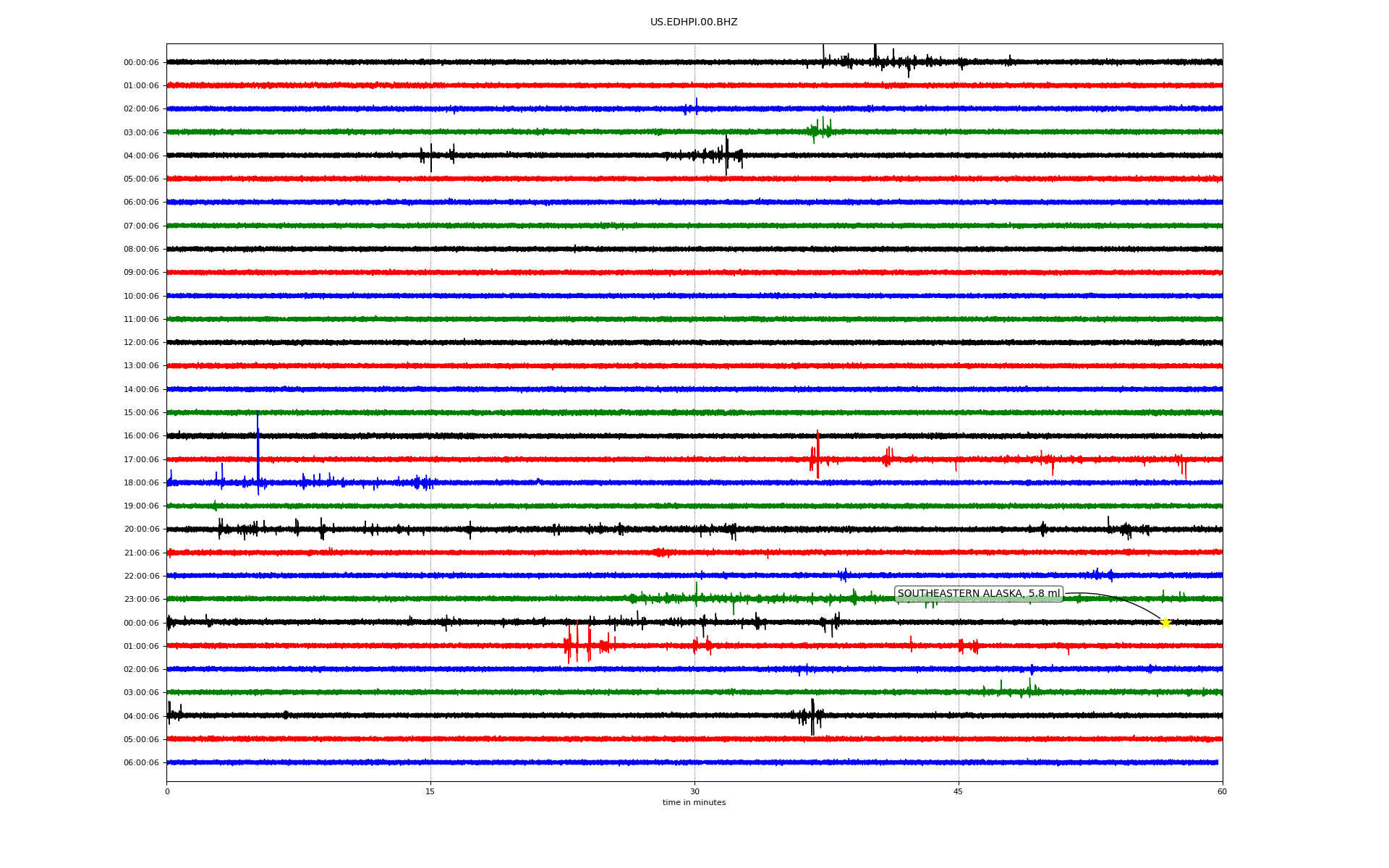Screen dimensions: 1389x868
Task: Click the 17:00:06 time row label
Action: [141, 460]
